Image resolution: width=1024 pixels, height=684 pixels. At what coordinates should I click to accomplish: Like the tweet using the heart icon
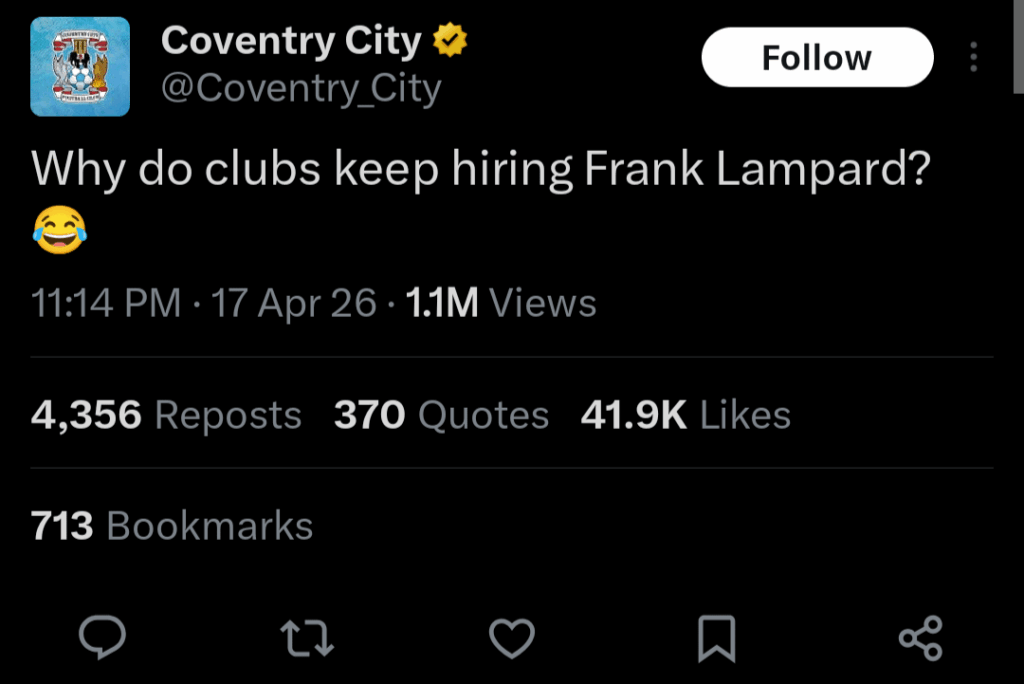click(512, 635)
